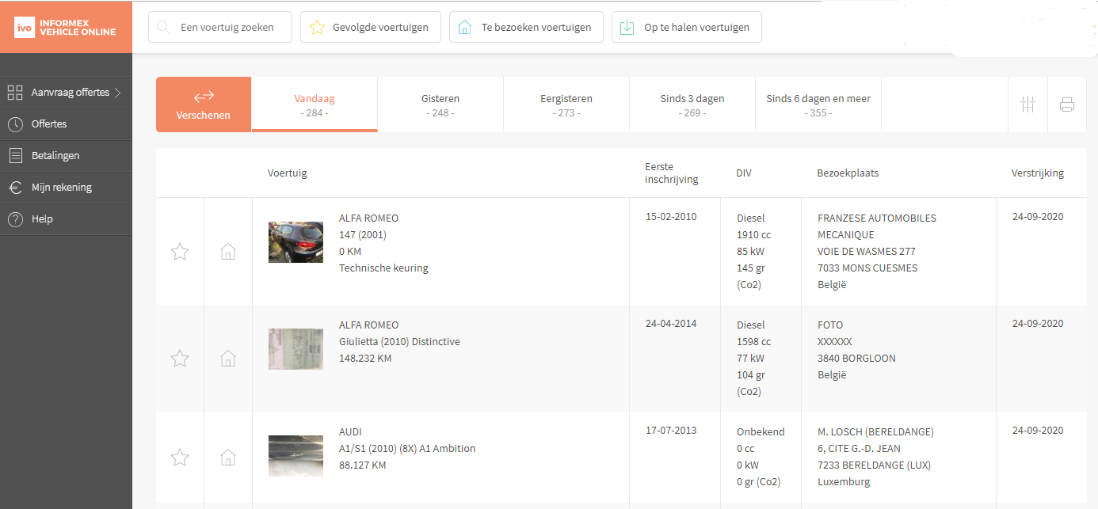Screen dimensions: 1098x509
Task: Click the 1910 cc engine value
Action: point(753,235)
